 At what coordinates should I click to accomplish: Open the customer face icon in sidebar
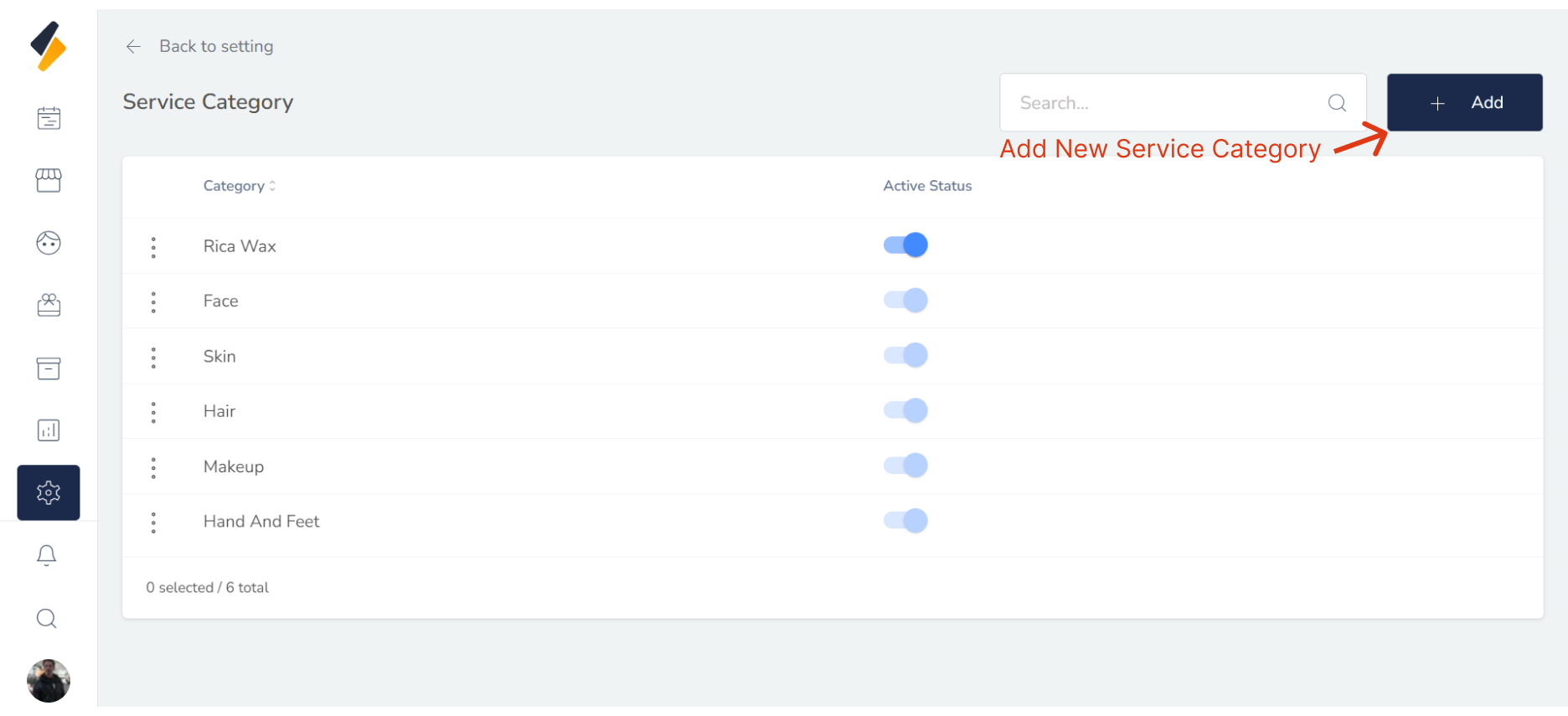49,243
